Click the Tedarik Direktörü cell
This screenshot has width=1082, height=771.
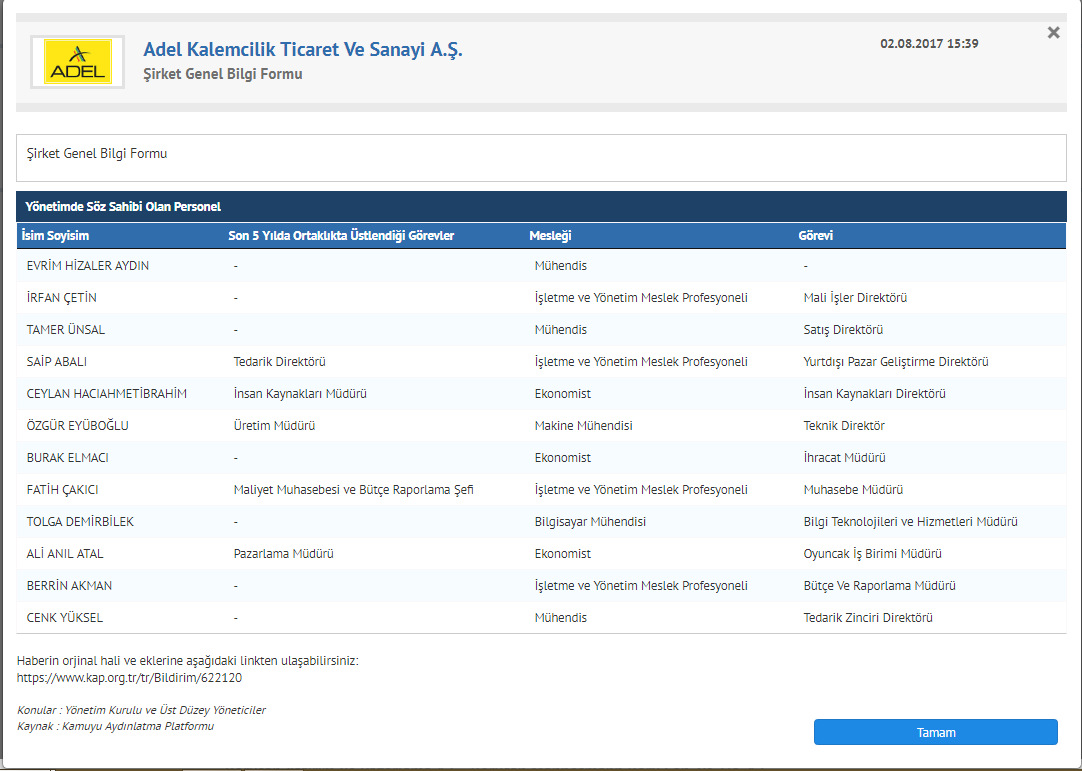click(279, 362)
